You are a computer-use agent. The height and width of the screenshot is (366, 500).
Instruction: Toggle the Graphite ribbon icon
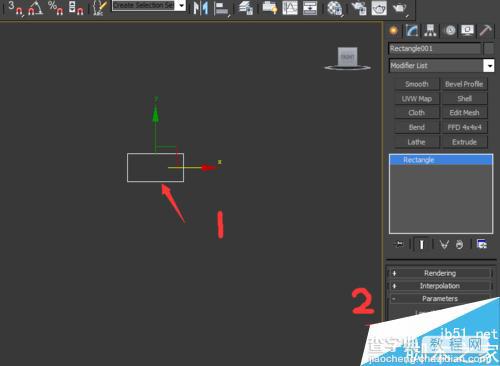pyautogui.click(x=270, y=8)
